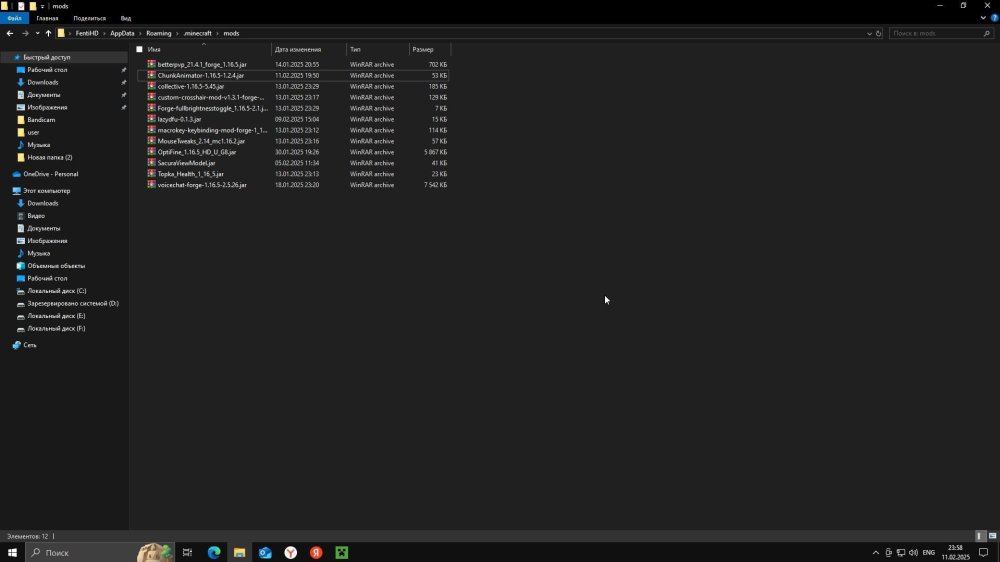1000x562 pixels.
Task: Click the search magnifier icon
Action: (x=987, y=33)
